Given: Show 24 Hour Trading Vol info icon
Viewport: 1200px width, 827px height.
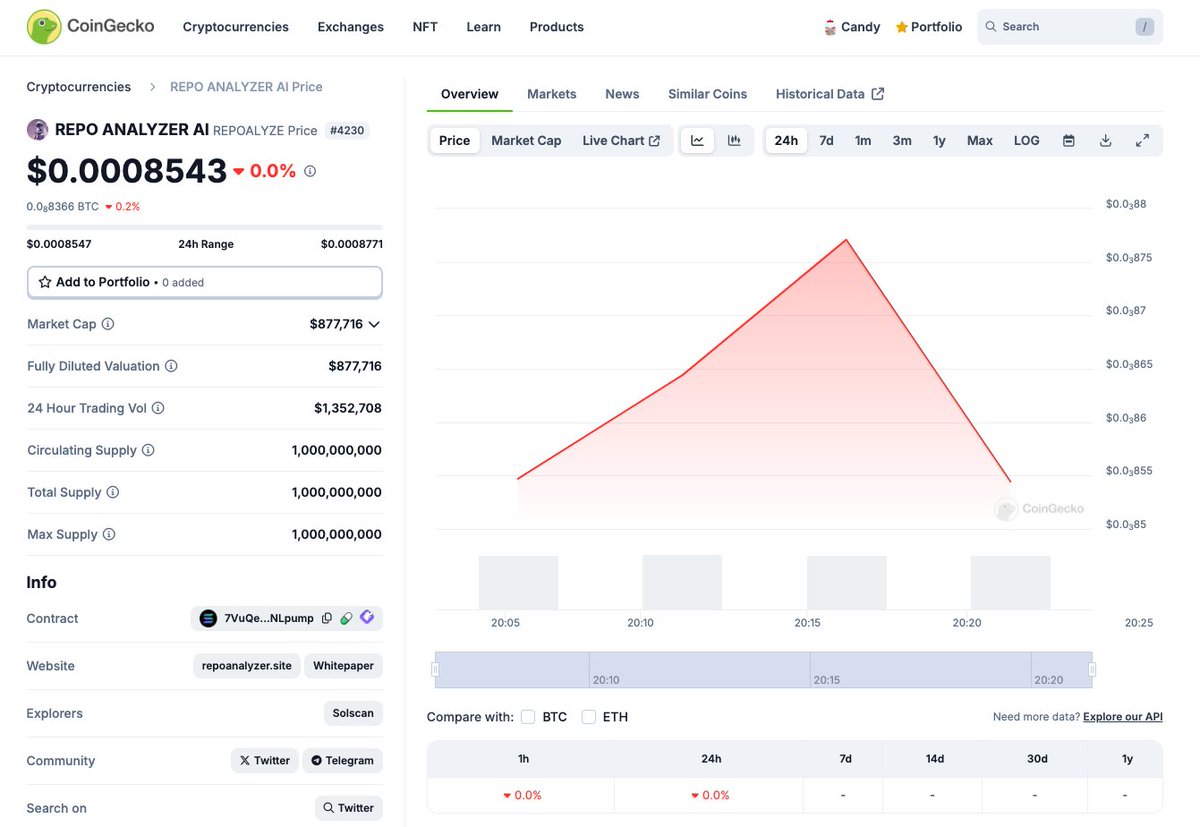Looking at the screenshot, I should (158, 408).
